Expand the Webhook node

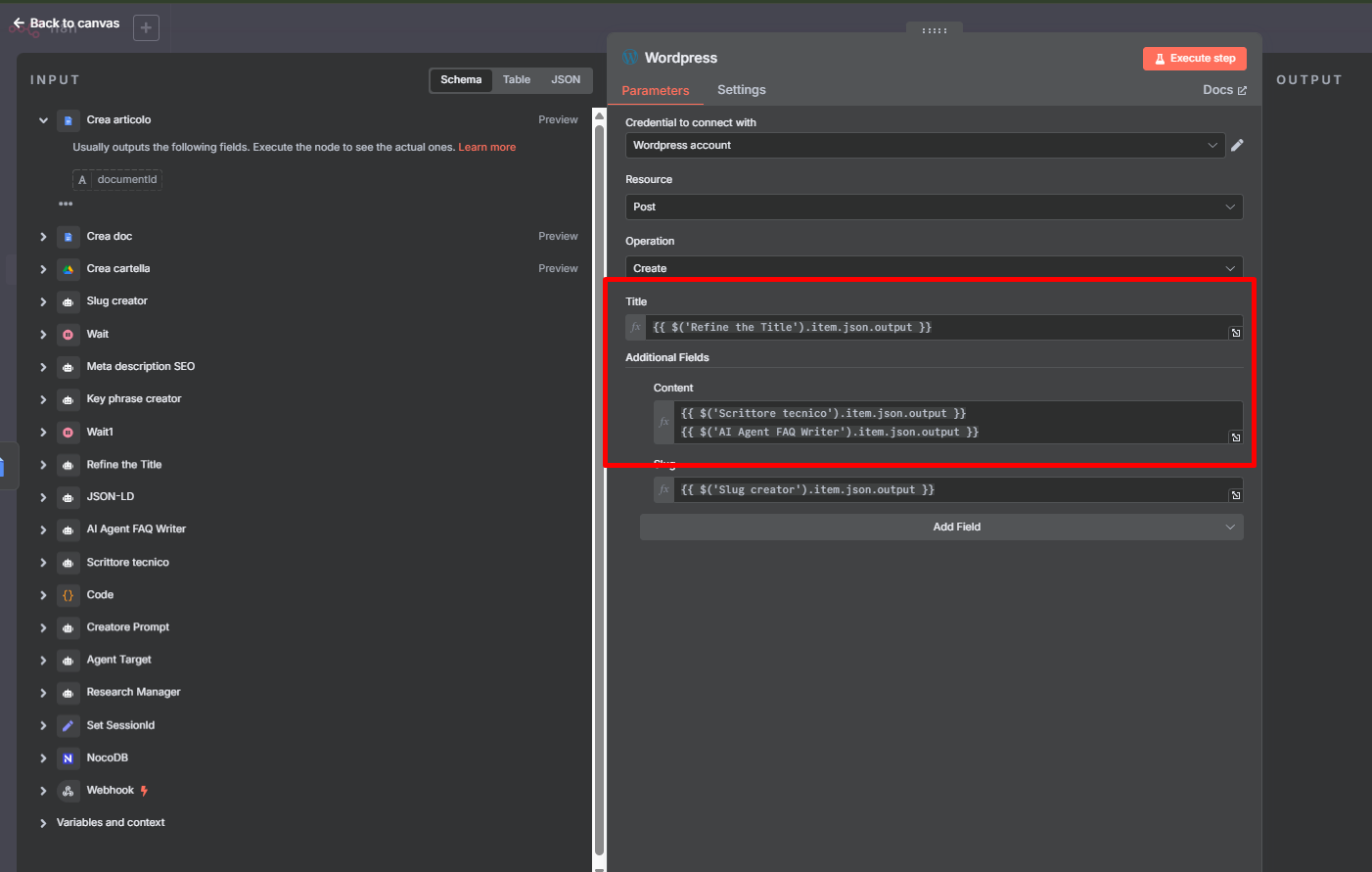(x=43, y=791)
